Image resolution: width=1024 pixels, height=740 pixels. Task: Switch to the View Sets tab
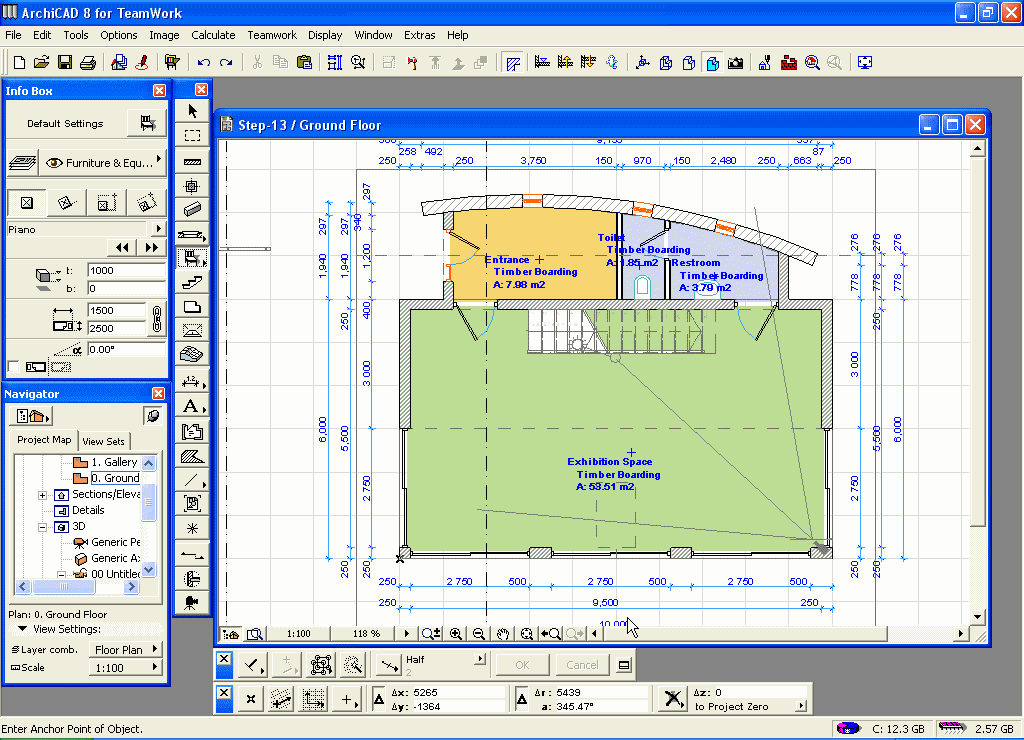point(104,441)
